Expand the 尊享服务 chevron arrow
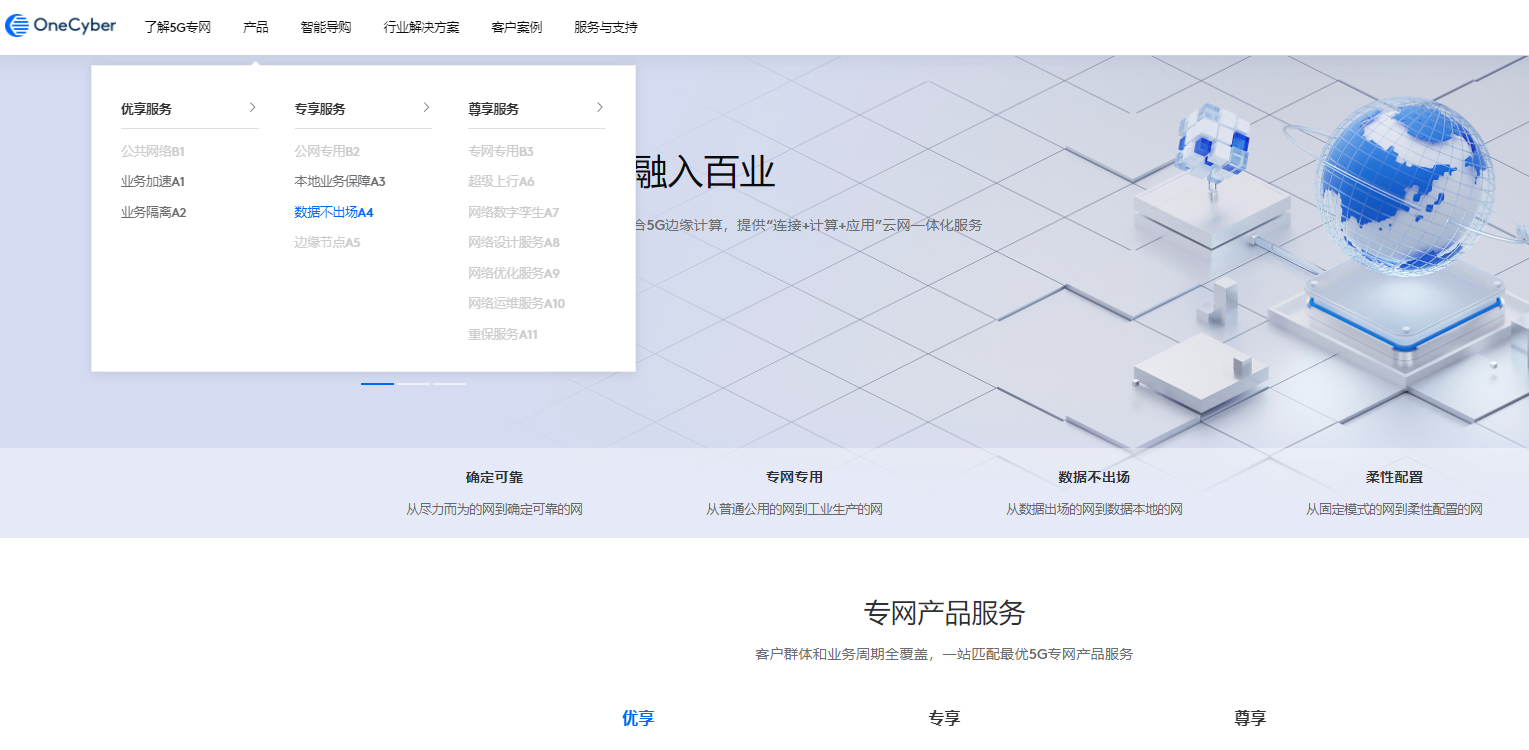The image size is (1529, 750). click(x=600, y=107)
